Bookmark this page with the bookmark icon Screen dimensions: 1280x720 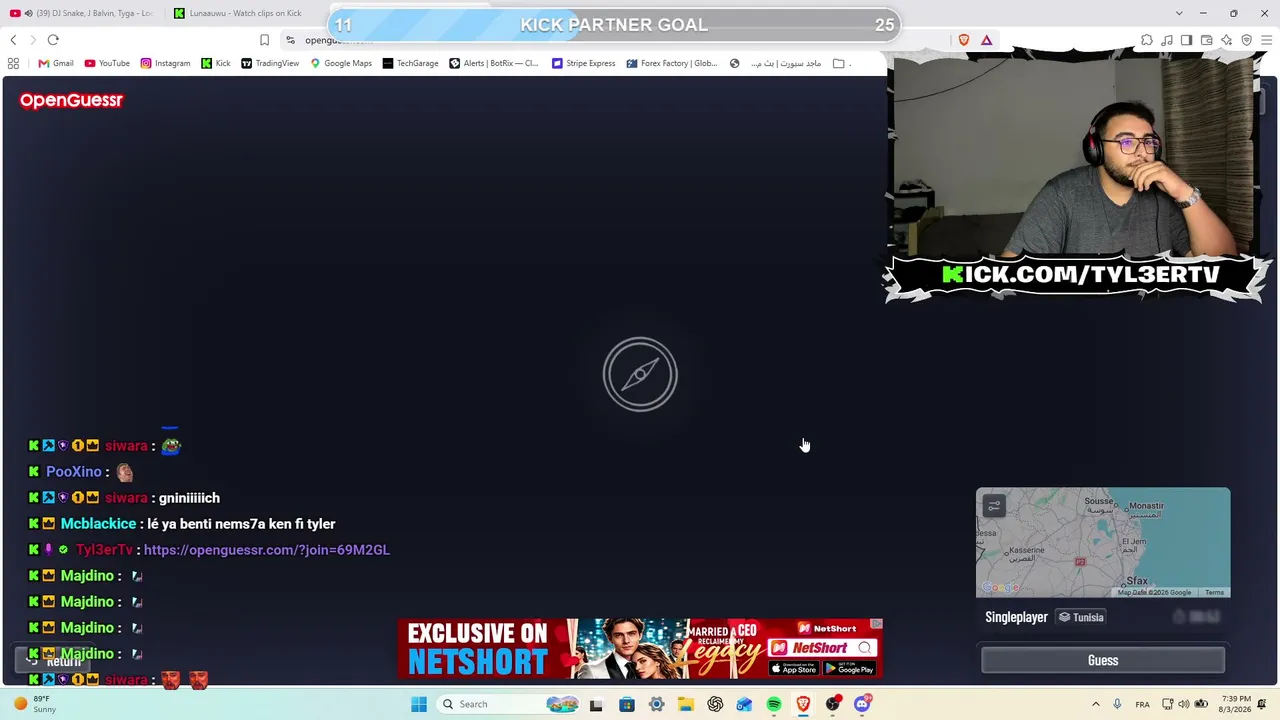(264, 40)
